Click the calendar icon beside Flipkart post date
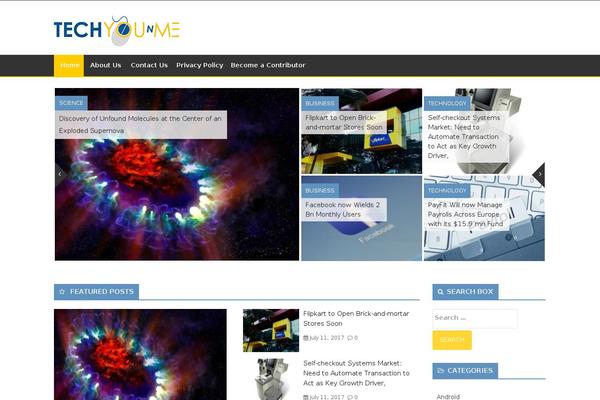This screenshot has height=400, width=600. coord(305,338)
